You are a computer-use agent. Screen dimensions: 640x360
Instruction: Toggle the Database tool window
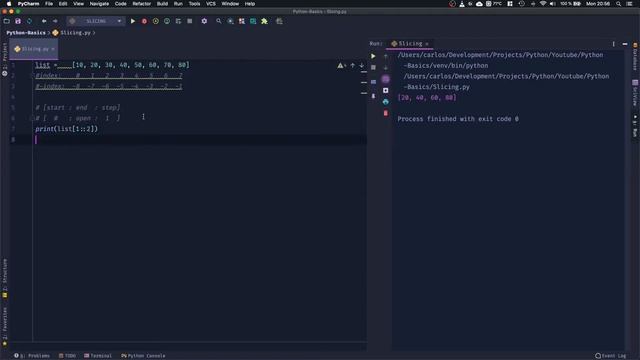(x=635, y=57)
